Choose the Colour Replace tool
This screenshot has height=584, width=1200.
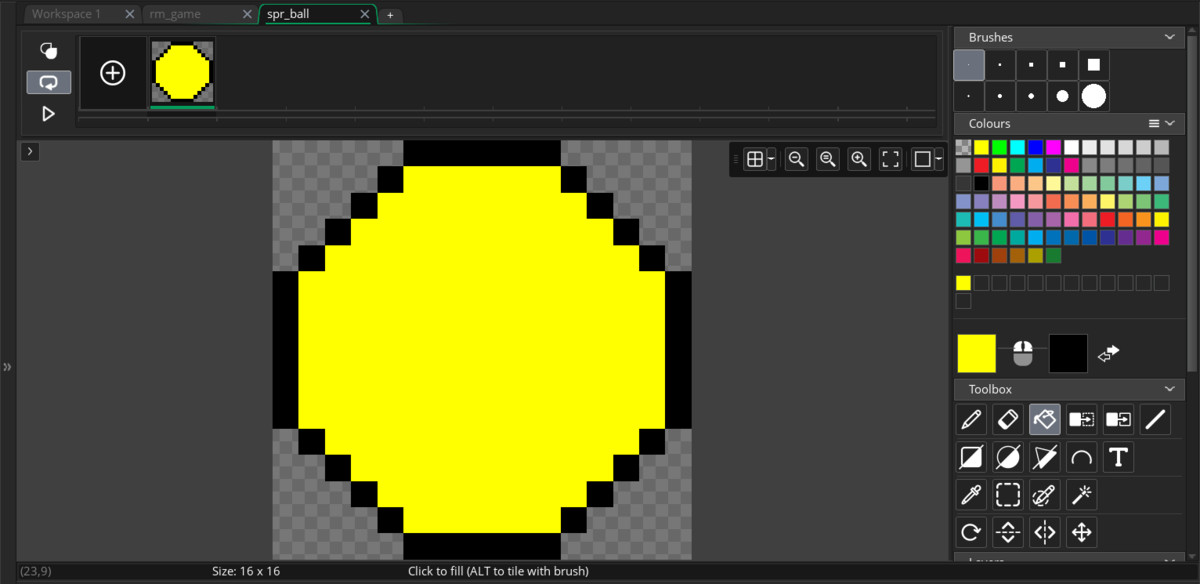(x=1081, y=419)
